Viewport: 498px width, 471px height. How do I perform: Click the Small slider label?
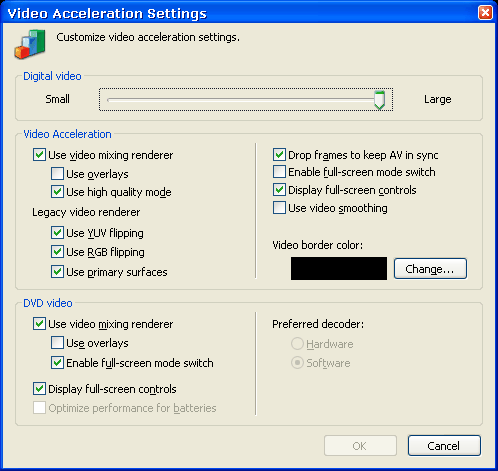click(58, 99)
